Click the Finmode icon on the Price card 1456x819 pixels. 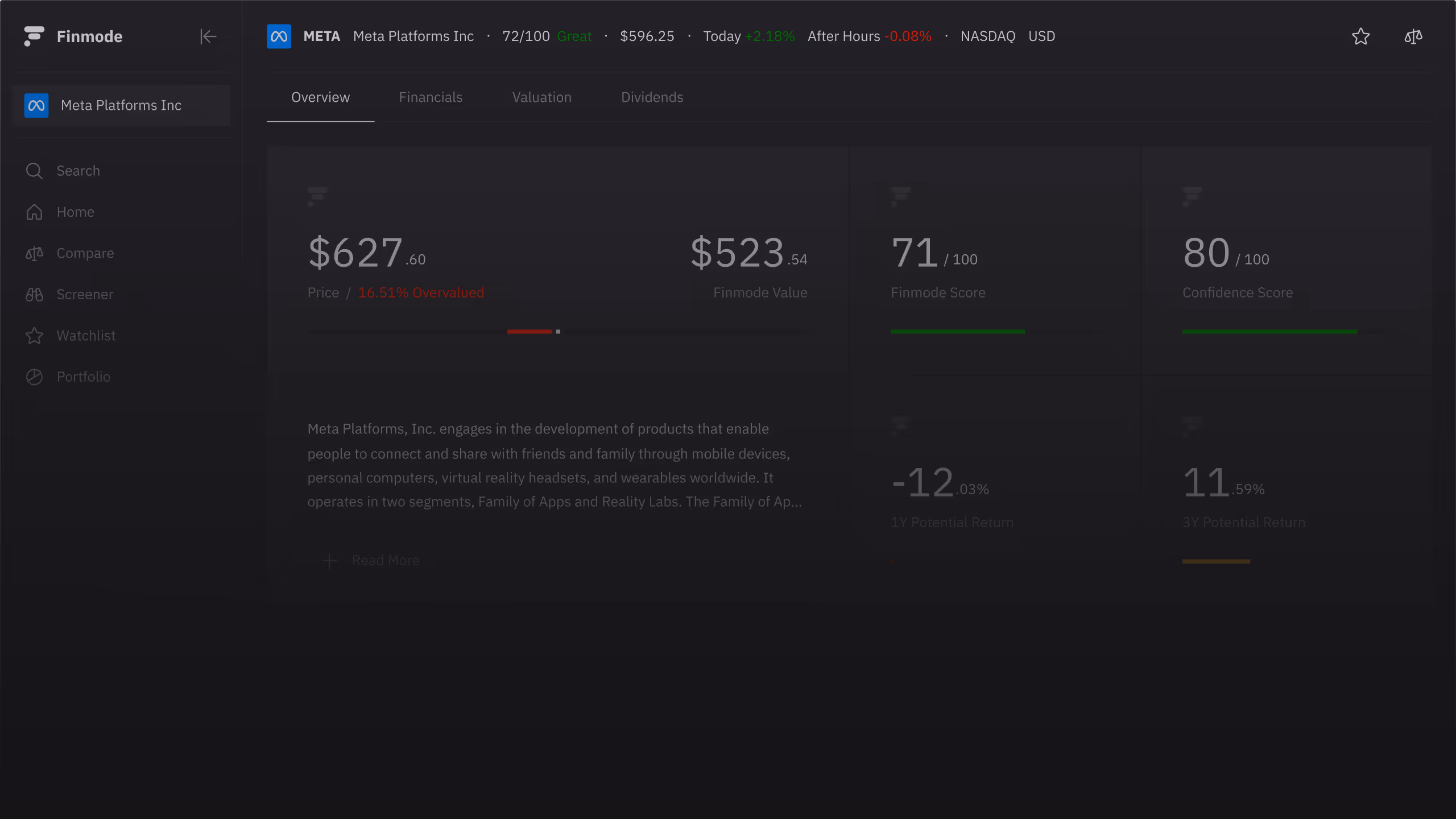(317, 196)
